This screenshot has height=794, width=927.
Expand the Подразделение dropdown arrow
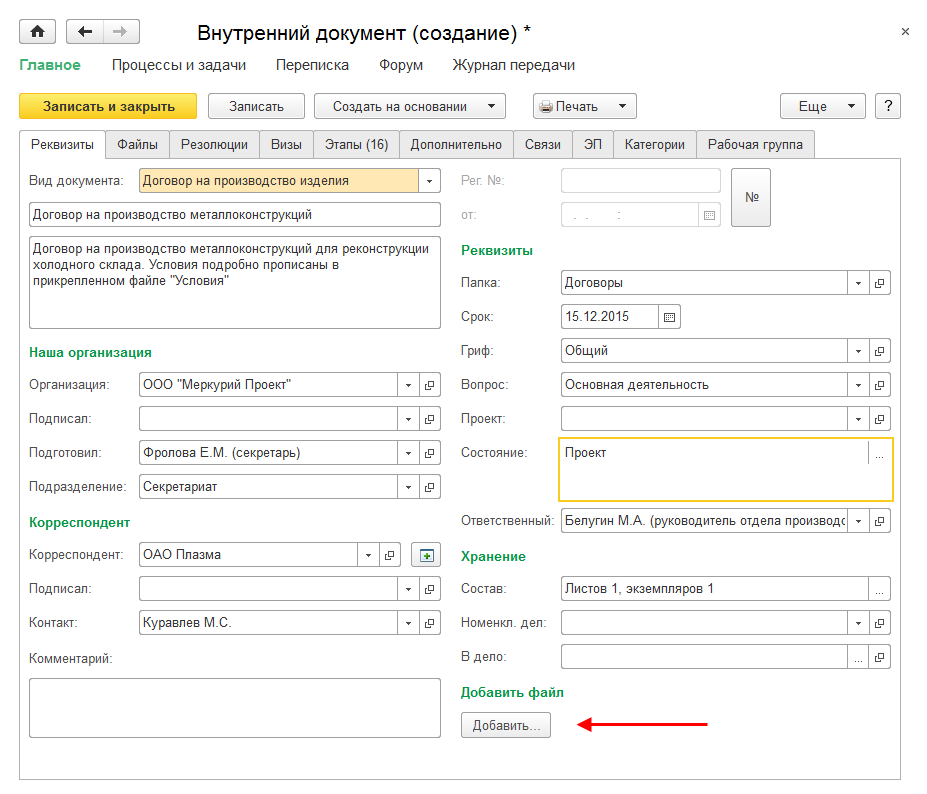[408, 487]
